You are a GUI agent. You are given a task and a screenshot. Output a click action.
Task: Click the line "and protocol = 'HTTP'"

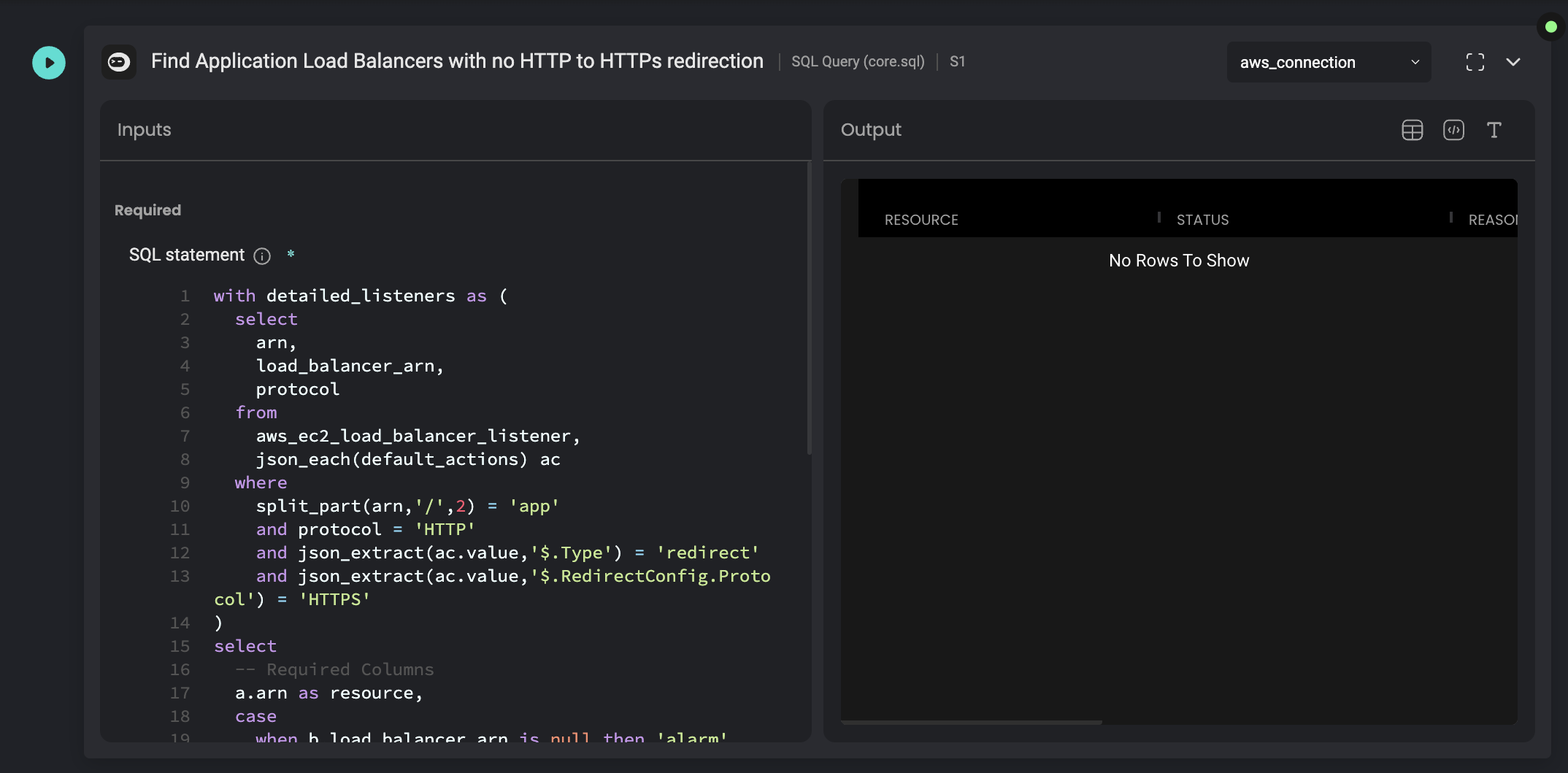point(366,529)
